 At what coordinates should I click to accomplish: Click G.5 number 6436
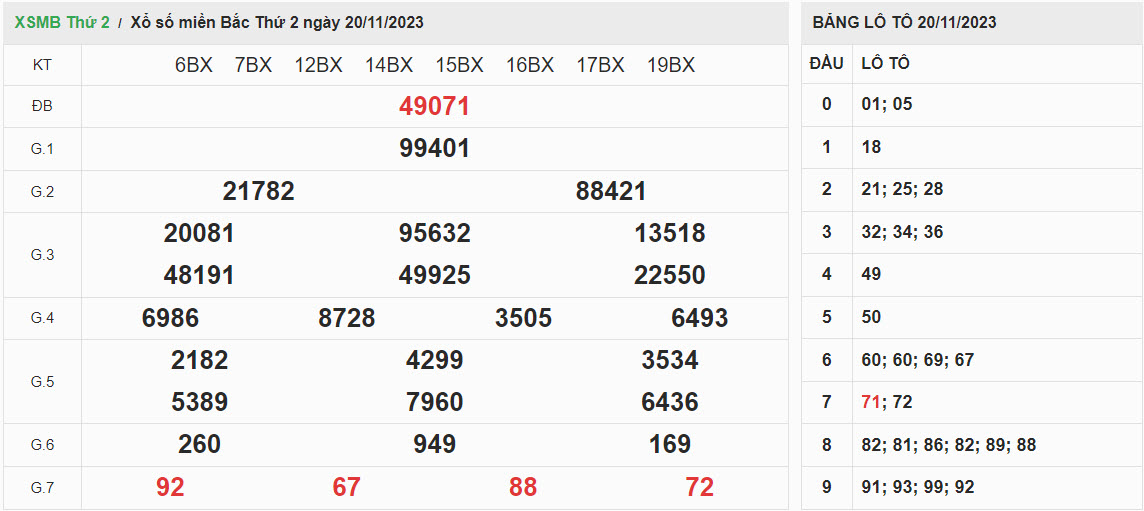click(669, 402)
